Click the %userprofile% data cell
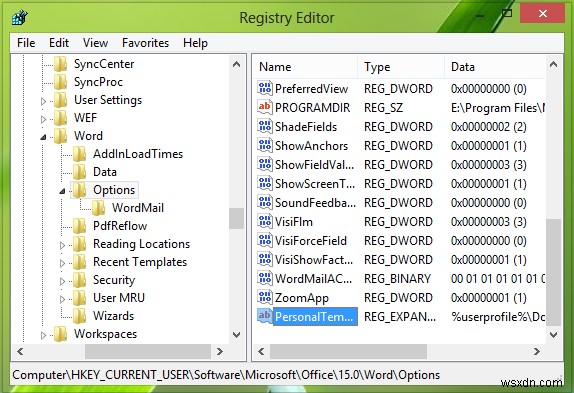Viewport: 574px width, 393px height. pyautogui.click(x=498, y=317)
